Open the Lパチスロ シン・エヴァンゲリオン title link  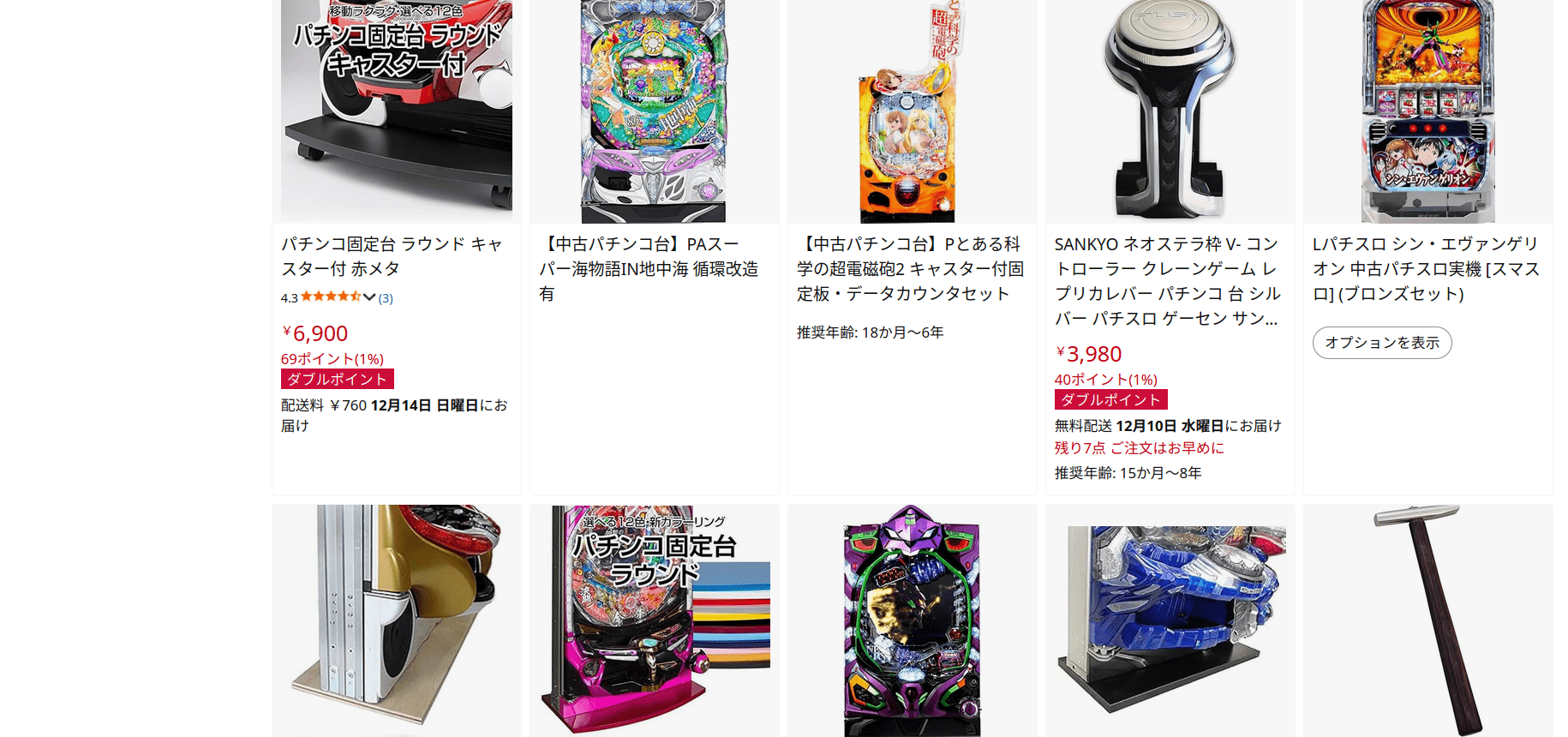point(1426,269)
